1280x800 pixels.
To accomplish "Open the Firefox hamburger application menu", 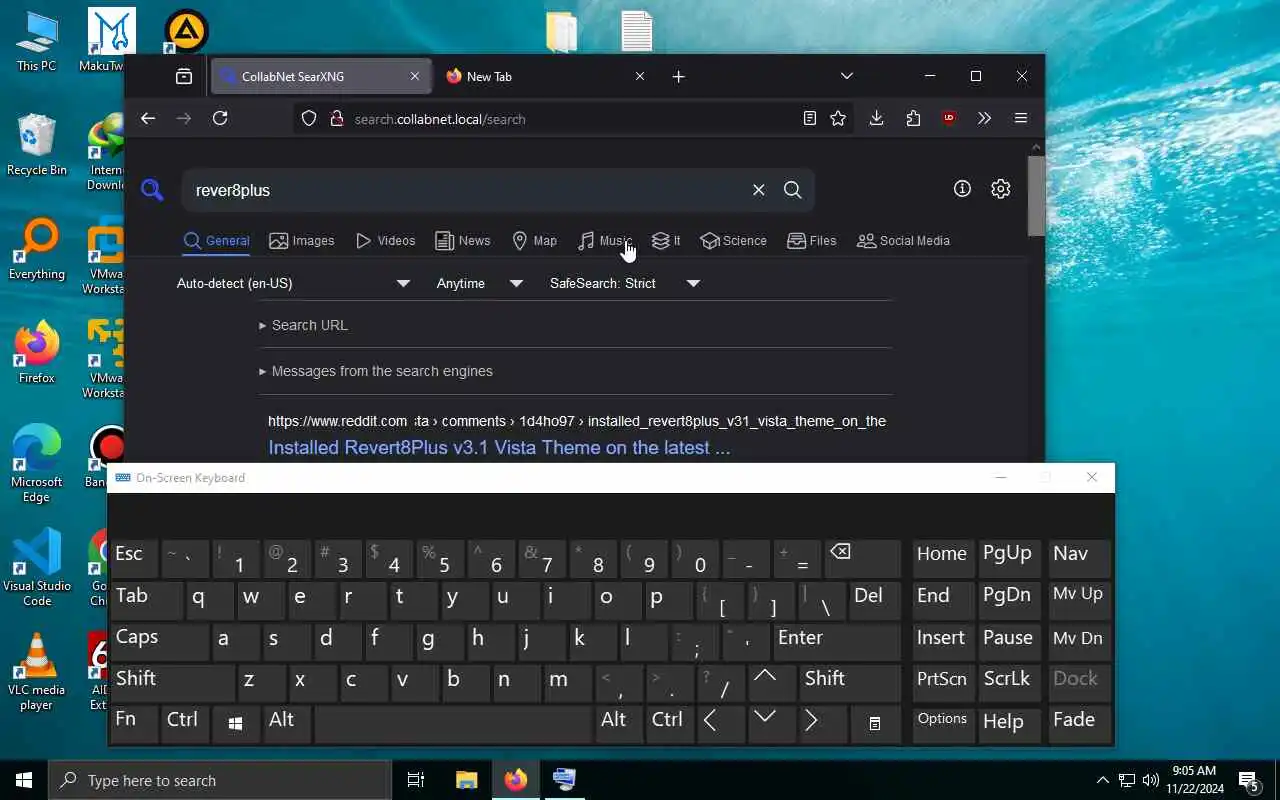I will [1021, 118].
